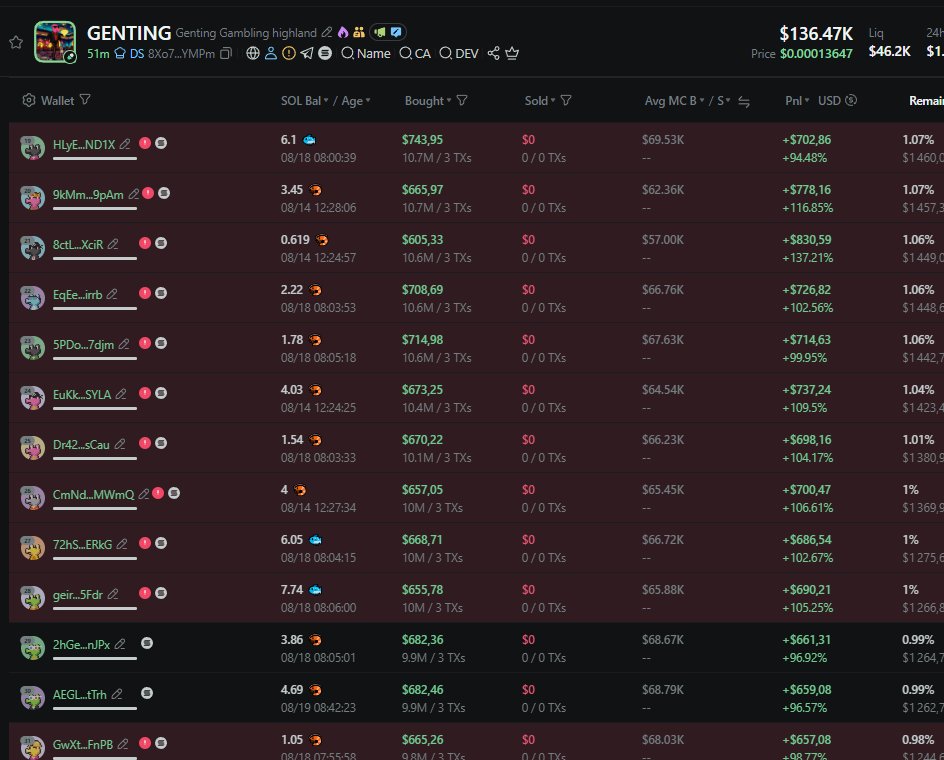This screenshot has width=944, height=760.
Task: Click the gray round badge on 9kMm...9pAm
Action: (x=164, y=193)
